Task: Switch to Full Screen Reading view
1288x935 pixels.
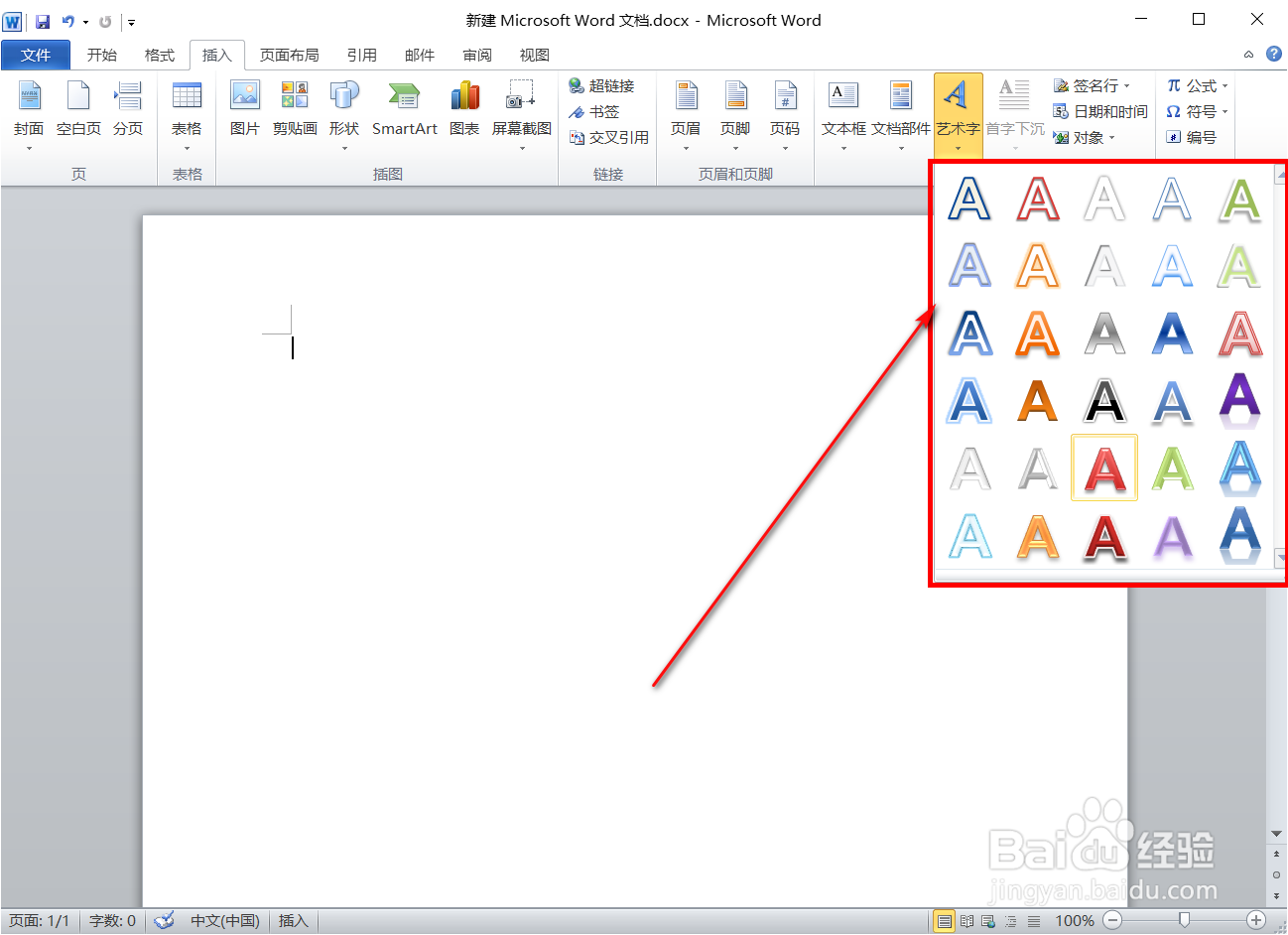Action: click(x=967, y=921)
